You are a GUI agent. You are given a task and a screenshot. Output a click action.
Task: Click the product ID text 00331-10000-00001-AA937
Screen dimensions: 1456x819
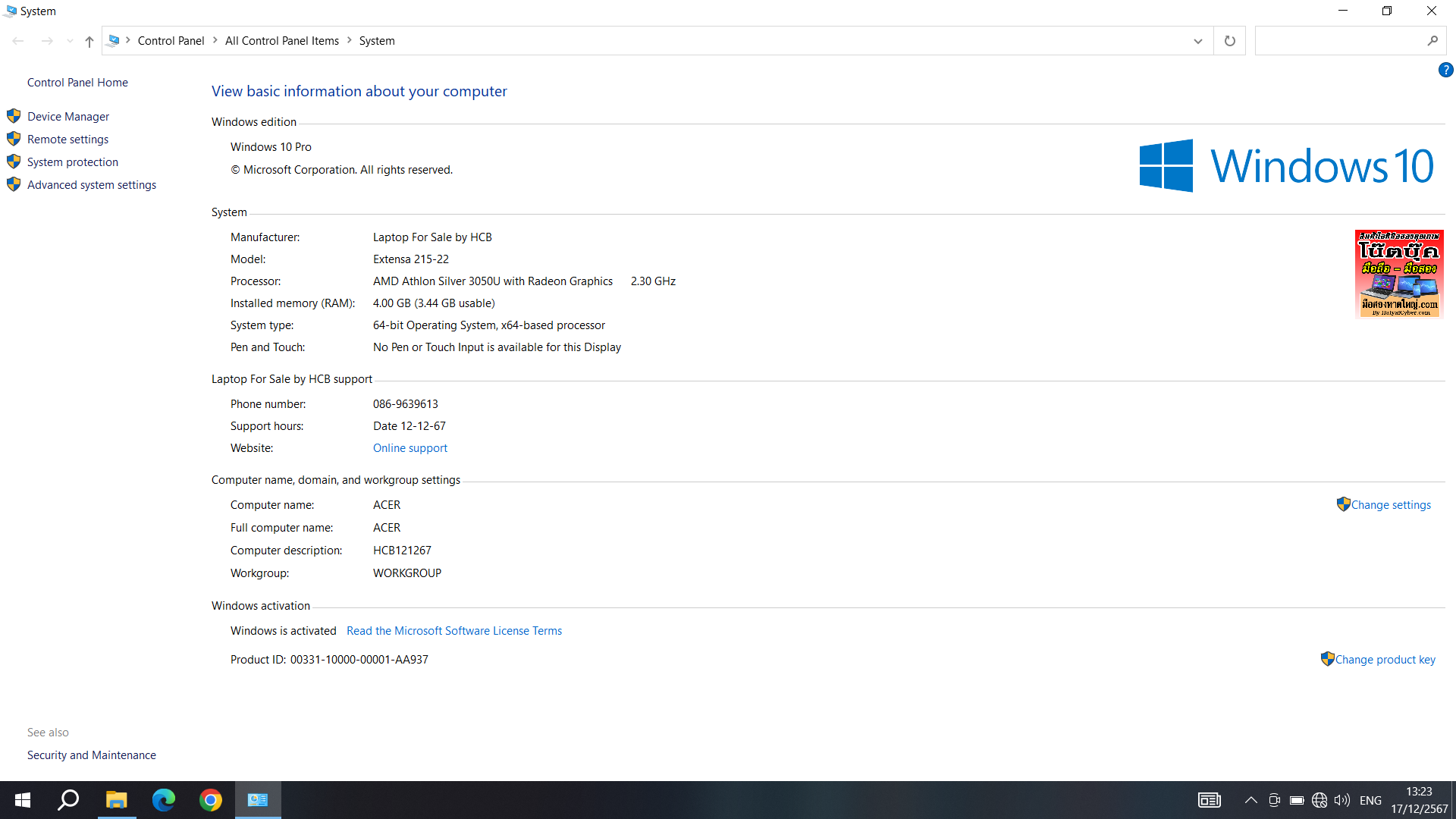pyautogui.click(x=359, y=659)
